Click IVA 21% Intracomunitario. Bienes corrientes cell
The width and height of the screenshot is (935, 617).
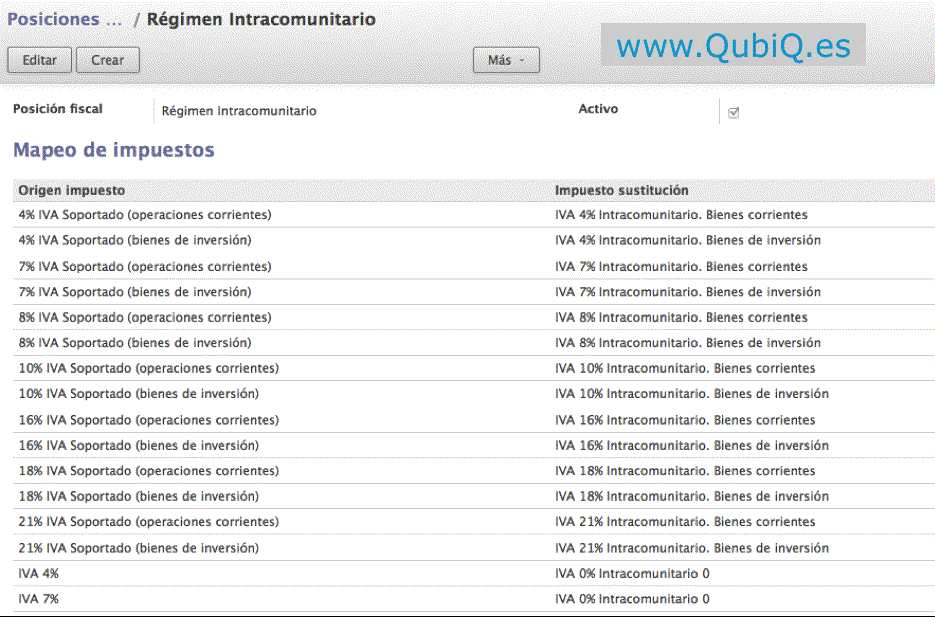point(685,522)
